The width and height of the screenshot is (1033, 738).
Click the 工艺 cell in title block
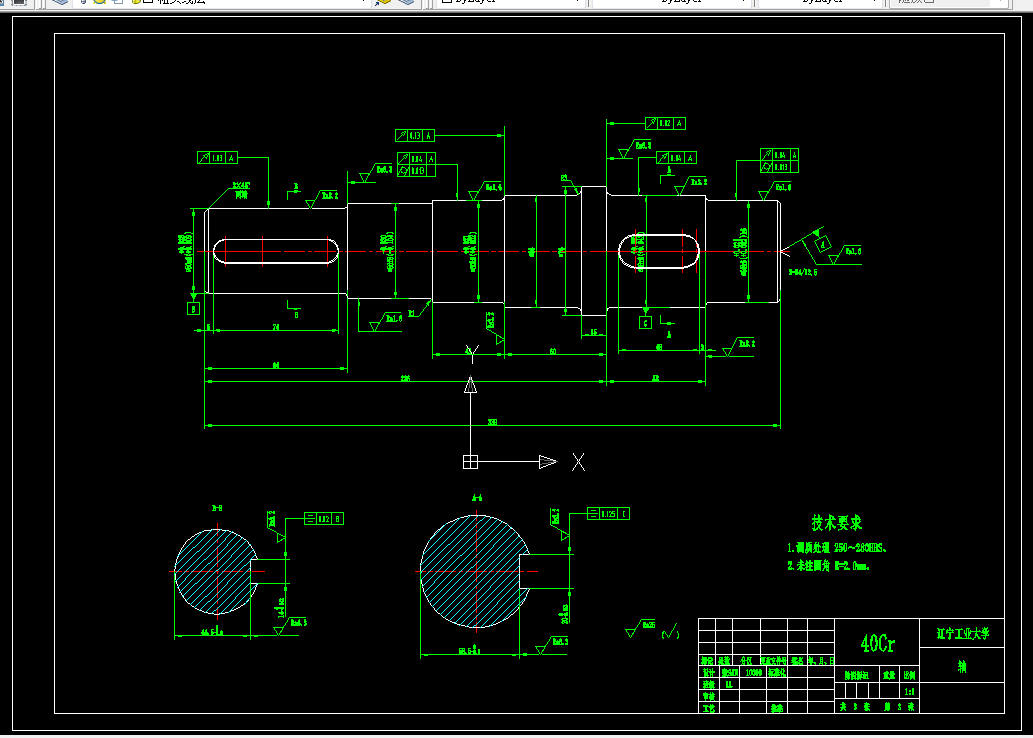coord(708,708)
